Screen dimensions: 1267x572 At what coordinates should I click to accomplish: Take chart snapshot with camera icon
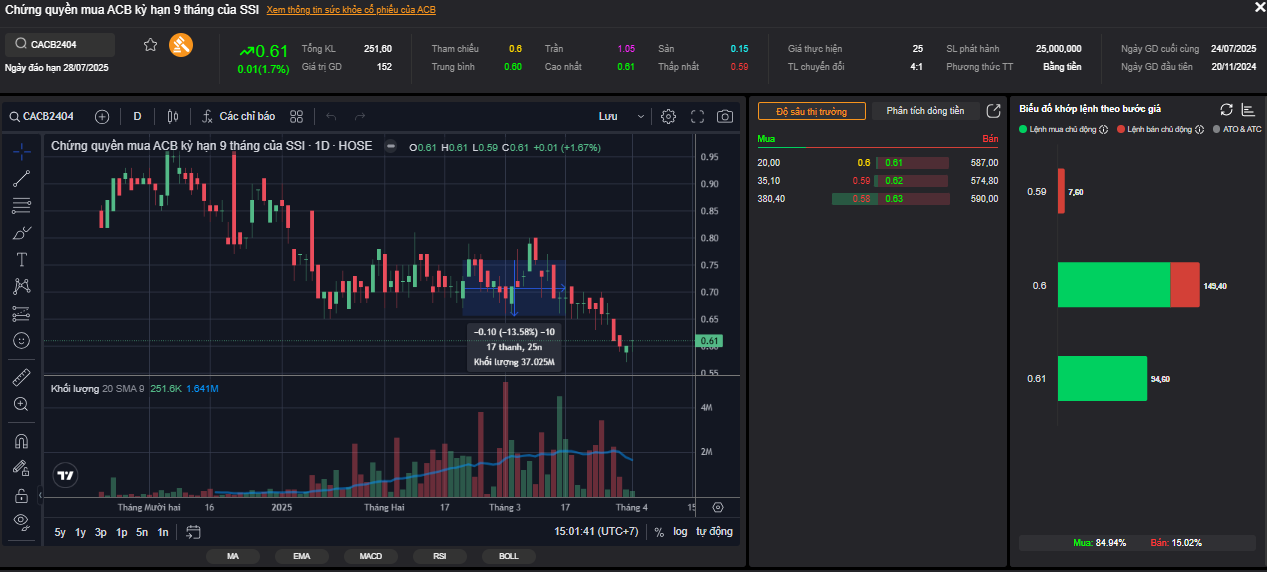[x=725, y=116]
